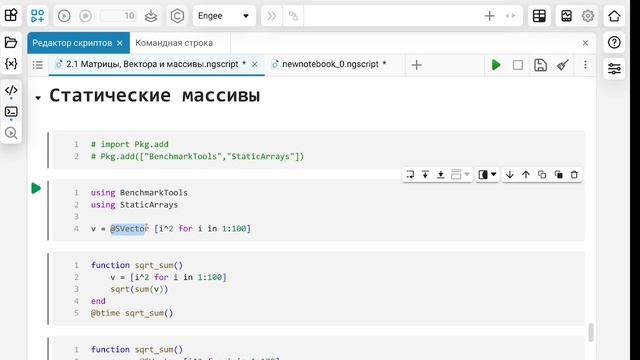The image size is (640, 360).
Task: Open the Engee dropdown
Action: [224, 16]
